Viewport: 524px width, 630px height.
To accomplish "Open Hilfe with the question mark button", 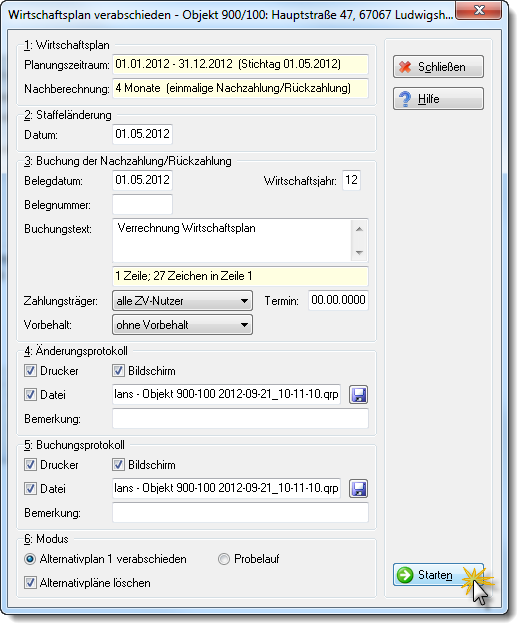I will point(438,99).
